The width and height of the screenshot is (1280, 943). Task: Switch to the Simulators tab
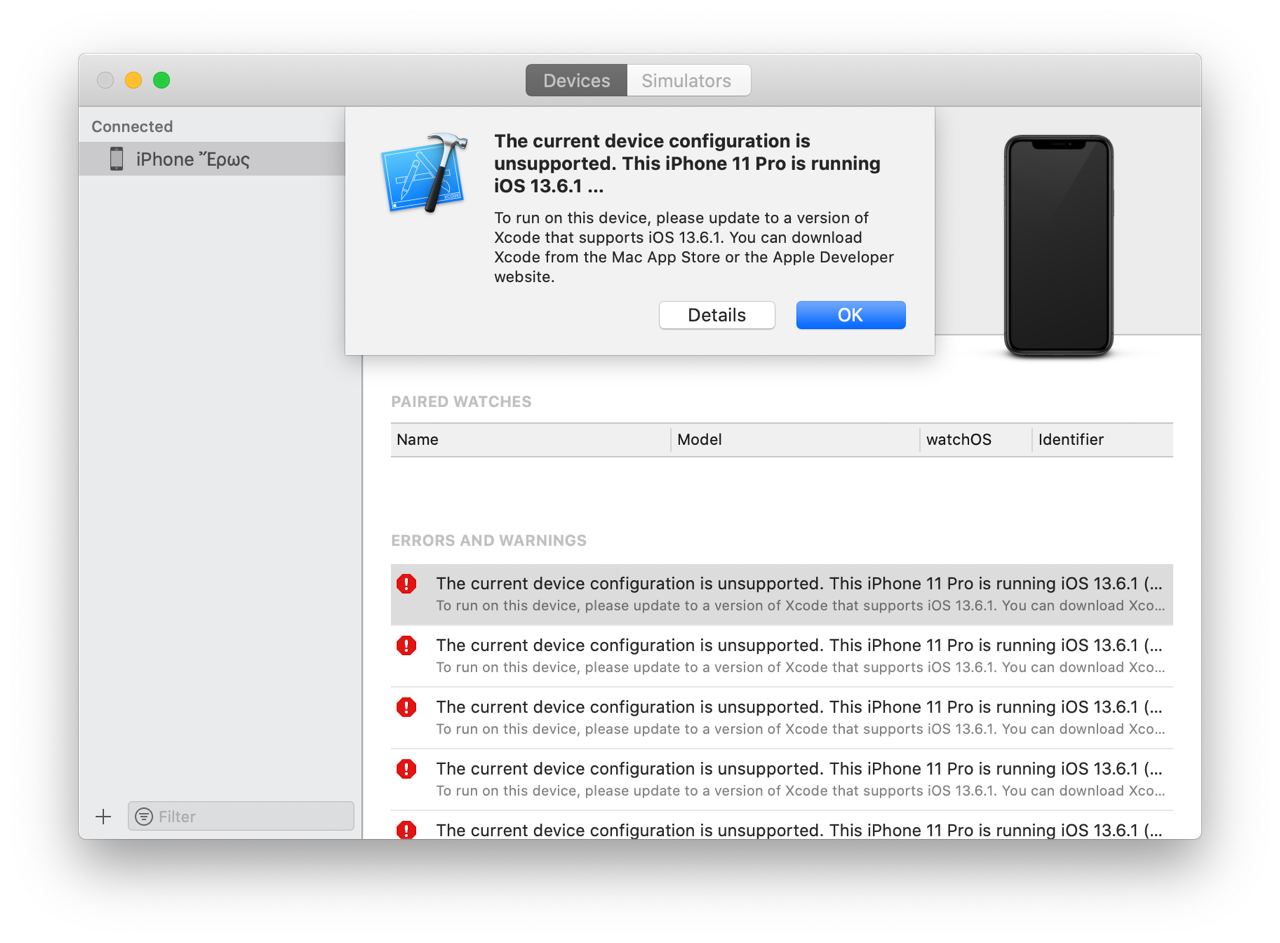[688, 80]
